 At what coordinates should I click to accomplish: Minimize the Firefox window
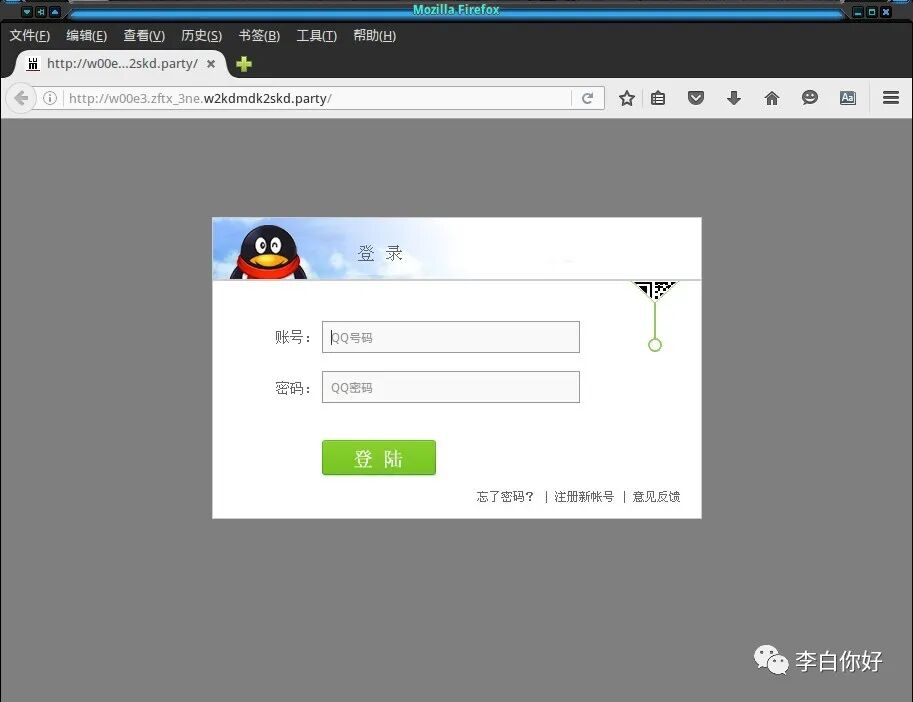coord(858,12)
